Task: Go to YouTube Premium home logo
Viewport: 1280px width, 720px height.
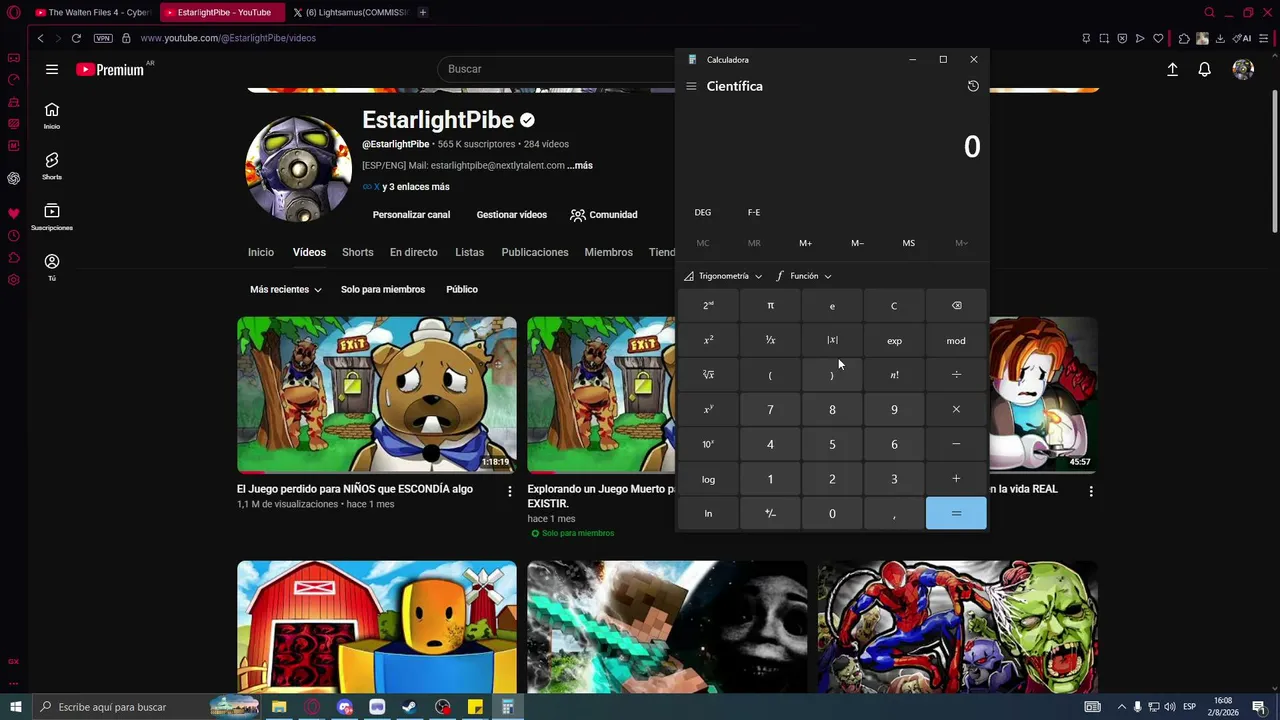Action: [x=110, y=69]
